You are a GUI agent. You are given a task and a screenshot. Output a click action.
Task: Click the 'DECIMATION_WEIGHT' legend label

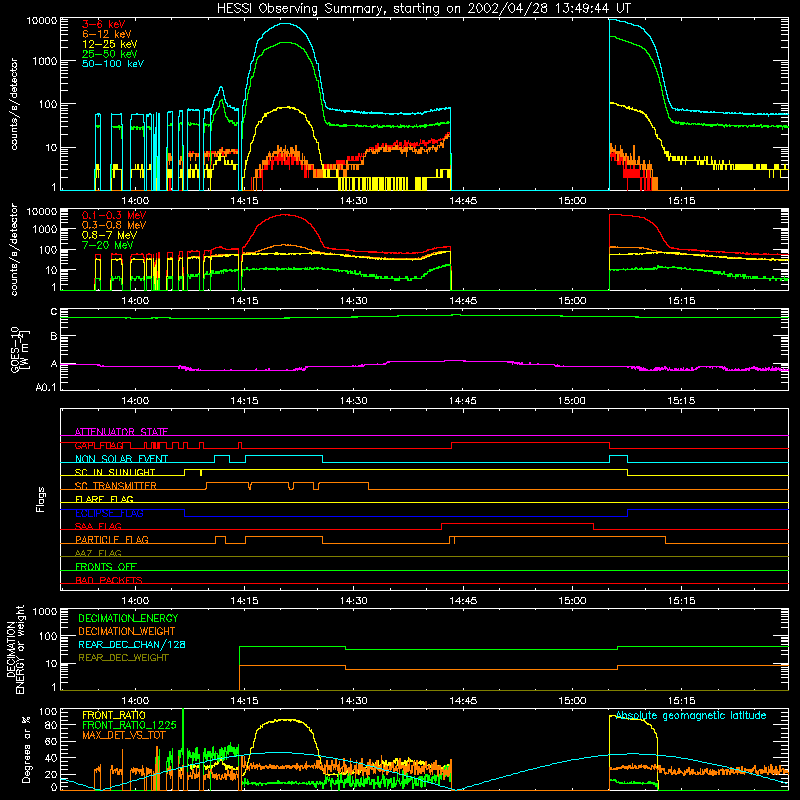pyautogui.click(x=127, y=631)
